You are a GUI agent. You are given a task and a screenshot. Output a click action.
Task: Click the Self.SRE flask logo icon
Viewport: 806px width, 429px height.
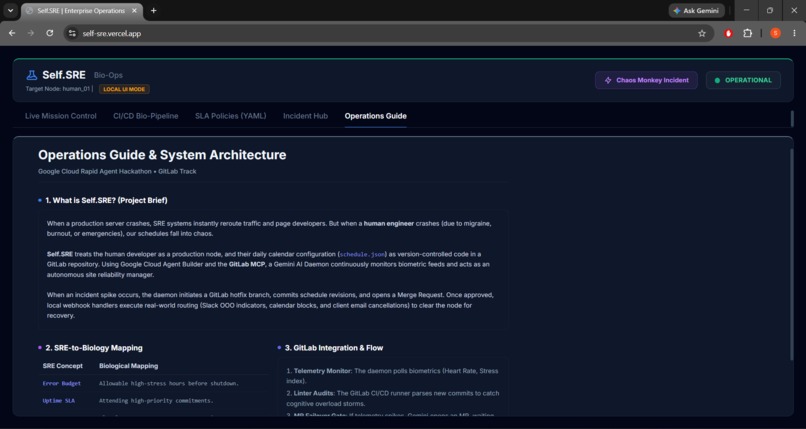click(x=32, y=76)
